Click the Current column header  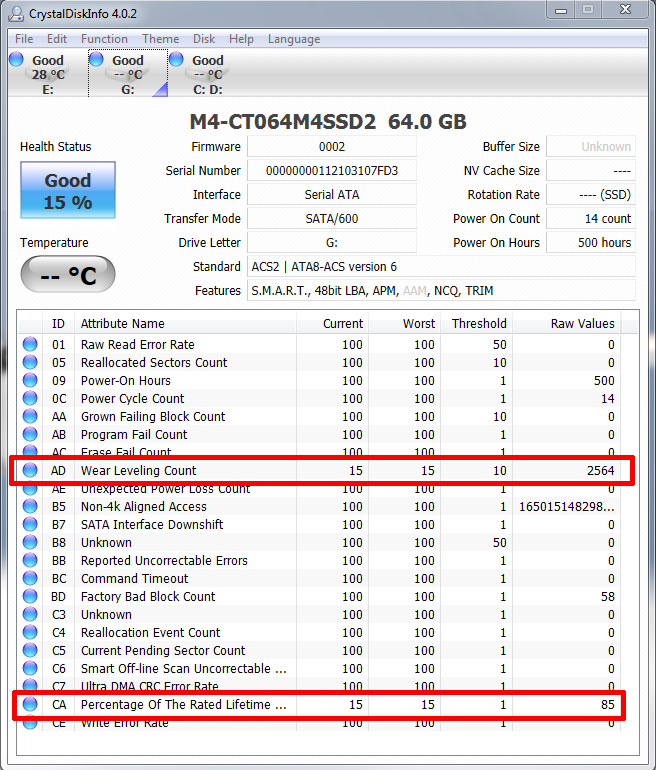[332, 324]
